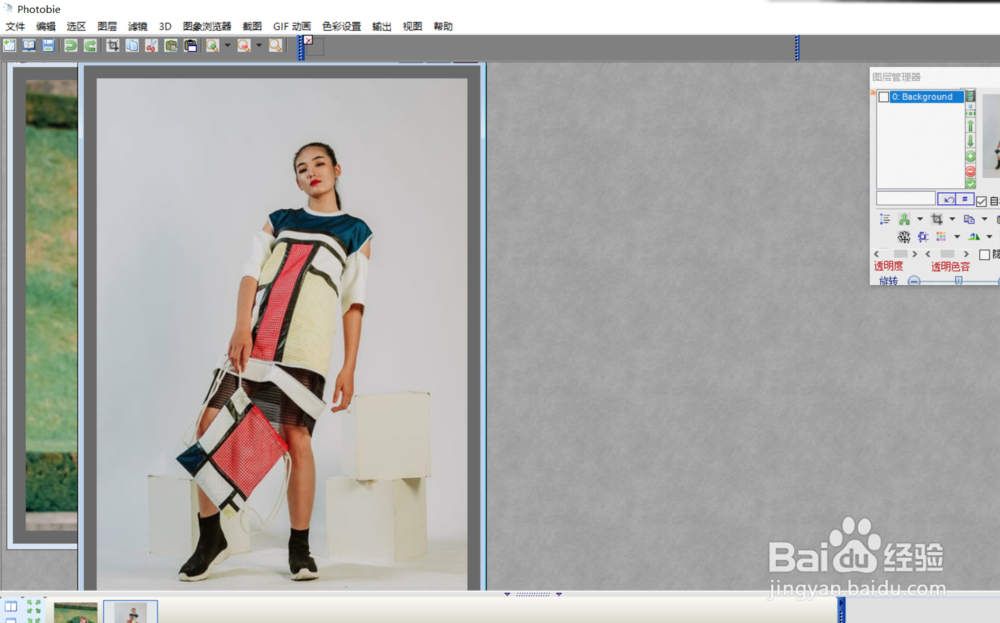Delete layer with red minus icon

coord(971,171)
